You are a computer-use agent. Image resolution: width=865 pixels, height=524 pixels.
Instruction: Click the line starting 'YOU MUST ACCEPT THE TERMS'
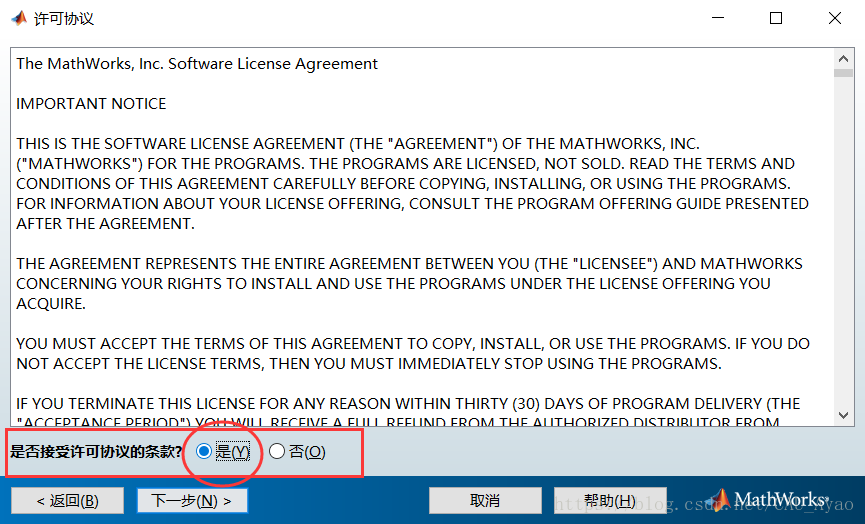point(413,344)
